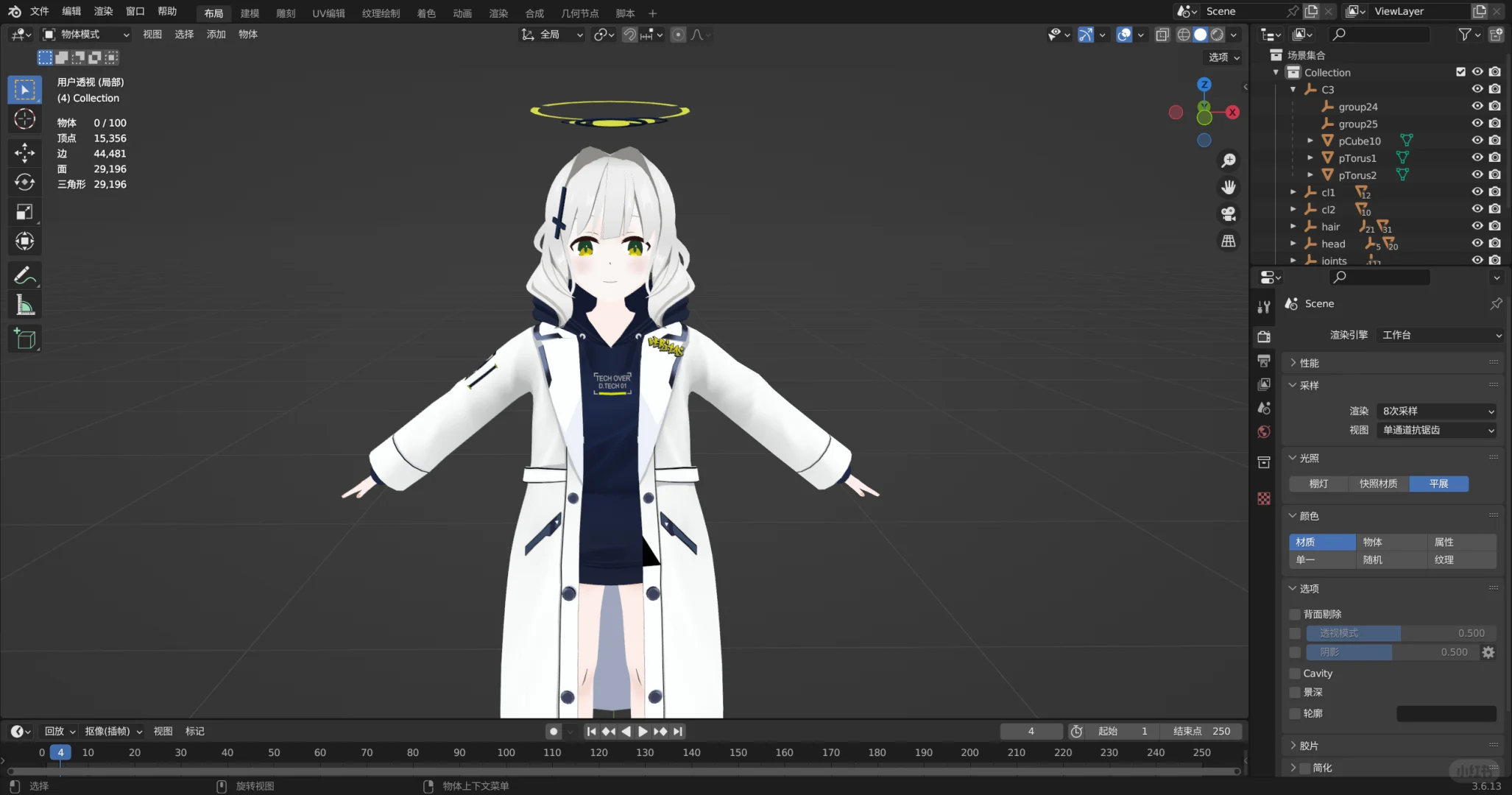Set color mode to 物体
Viewport: 1512px width, 795px height.
click(1391, 543)
